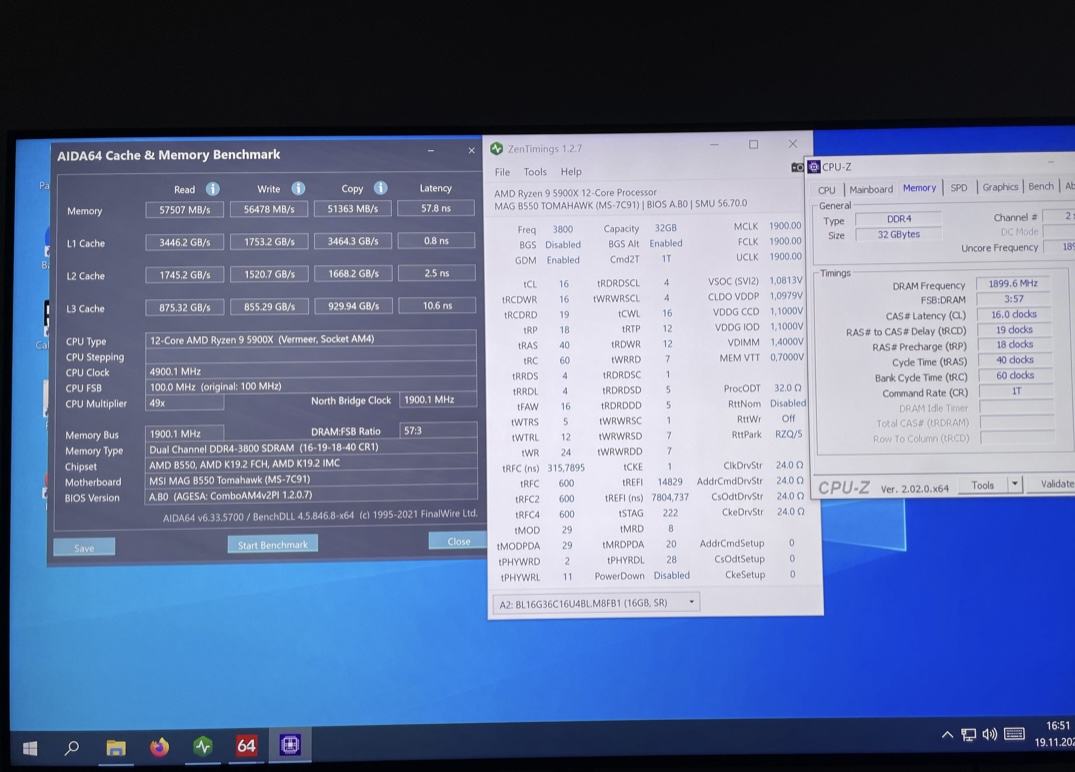Switch to the Bench tab in CPU-Z
Screen dimensions: 1075x772
[x=1041, y=186]
